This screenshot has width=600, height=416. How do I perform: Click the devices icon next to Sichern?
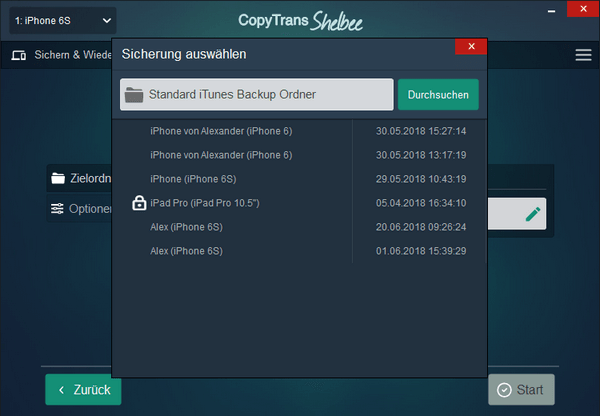(x=19, y=55)
